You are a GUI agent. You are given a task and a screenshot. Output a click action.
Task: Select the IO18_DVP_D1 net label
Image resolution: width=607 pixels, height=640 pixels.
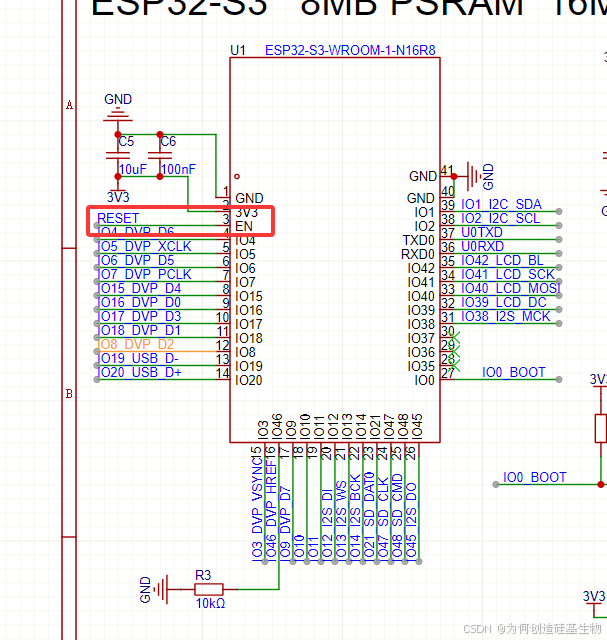point(139,330)
